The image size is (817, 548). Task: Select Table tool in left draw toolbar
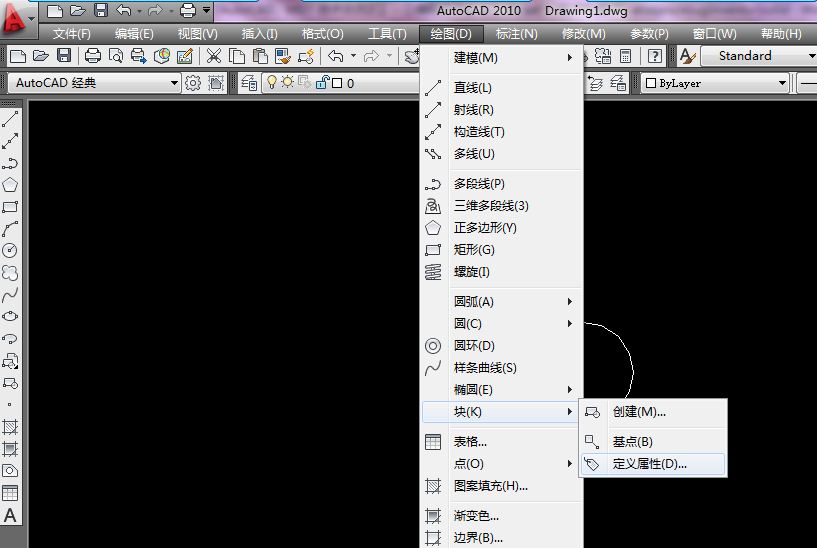[10, 493]
